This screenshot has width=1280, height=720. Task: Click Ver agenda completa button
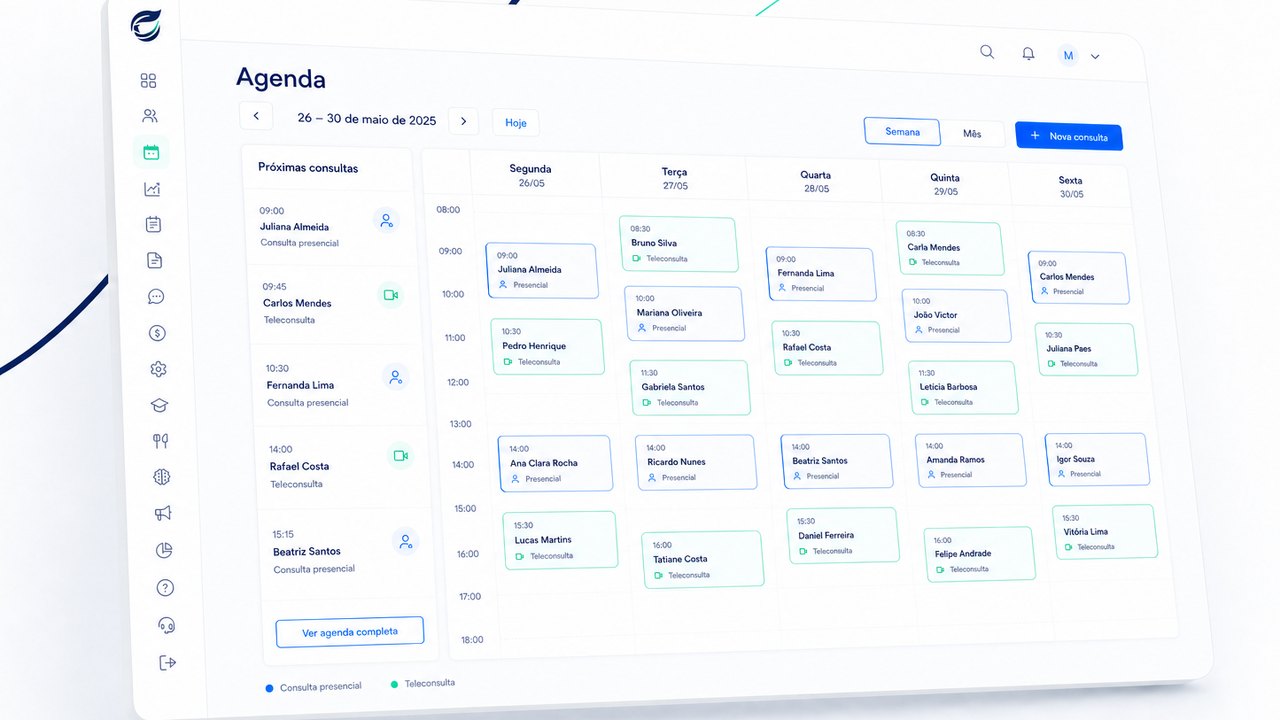350,632
